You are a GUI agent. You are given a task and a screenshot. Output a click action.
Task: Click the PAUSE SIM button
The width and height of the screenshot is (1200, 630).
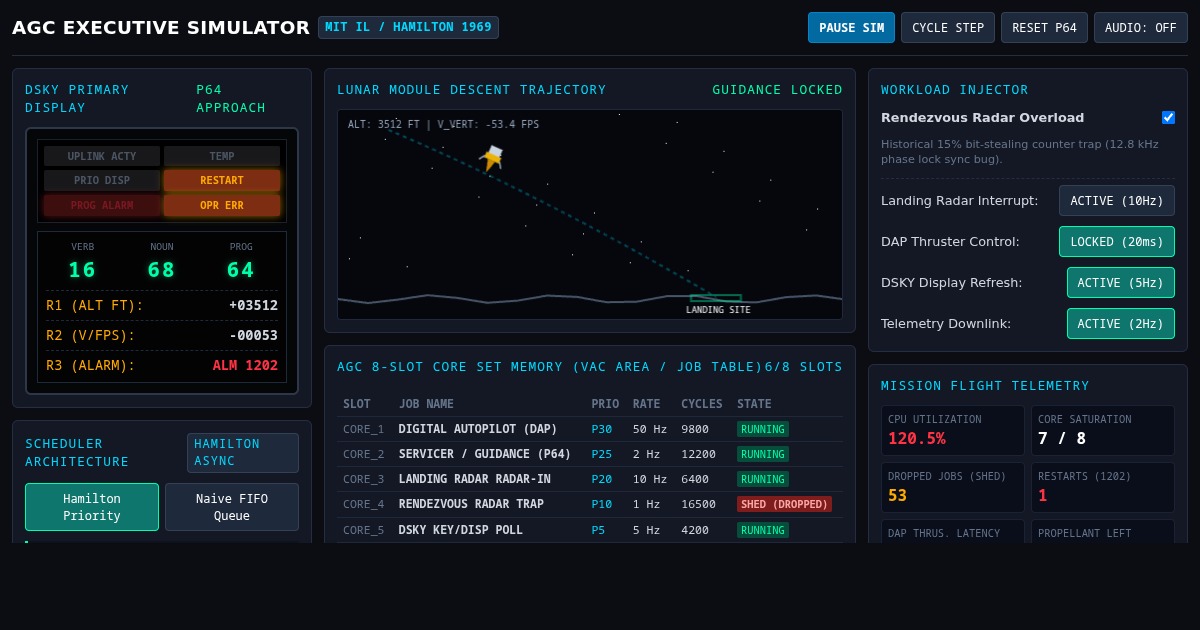[852, 28]
